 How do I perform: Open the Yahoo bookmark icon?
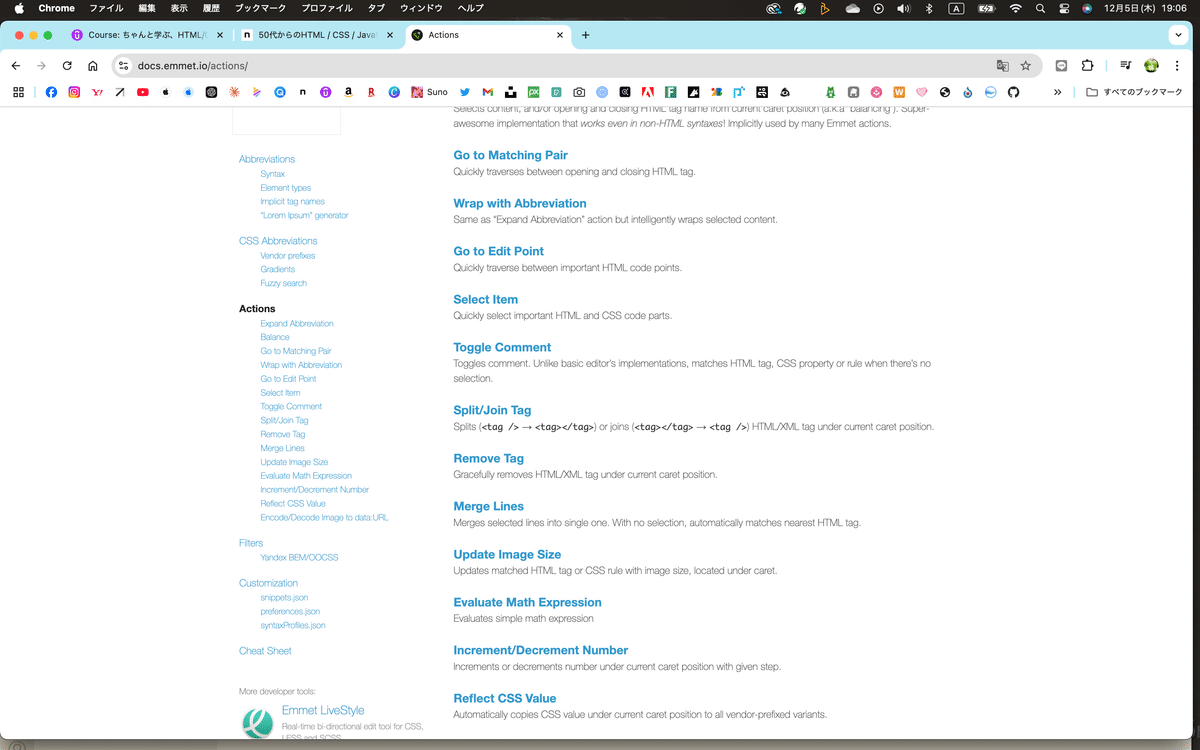[x=97, y=92]
